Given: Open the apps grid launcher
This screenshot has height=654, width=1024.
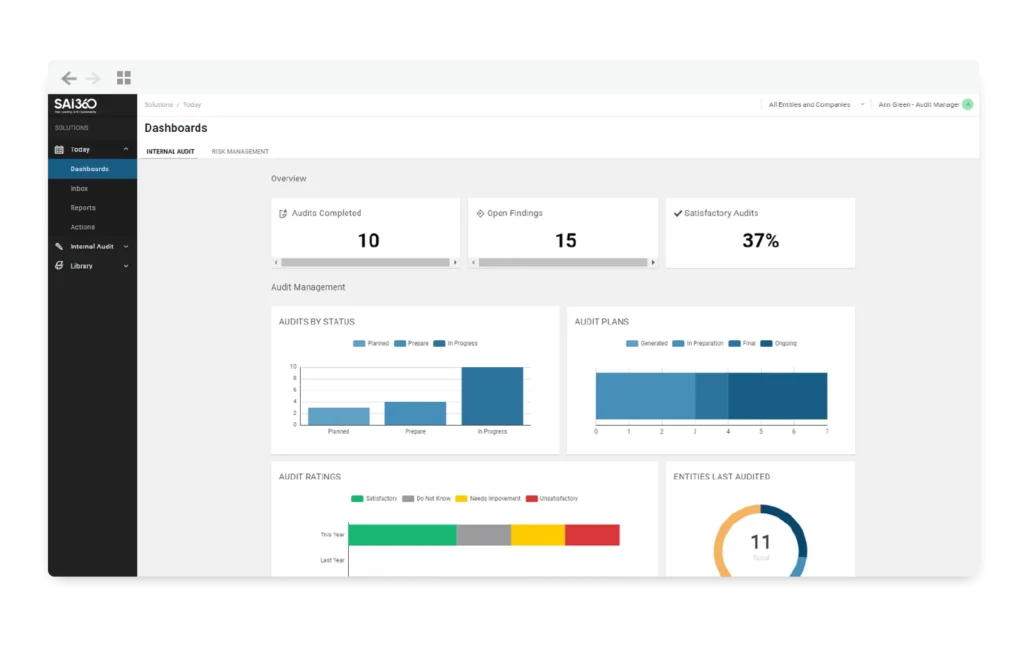Looking at the screenshot, I should pyautogui.click(x=124, y=77).
